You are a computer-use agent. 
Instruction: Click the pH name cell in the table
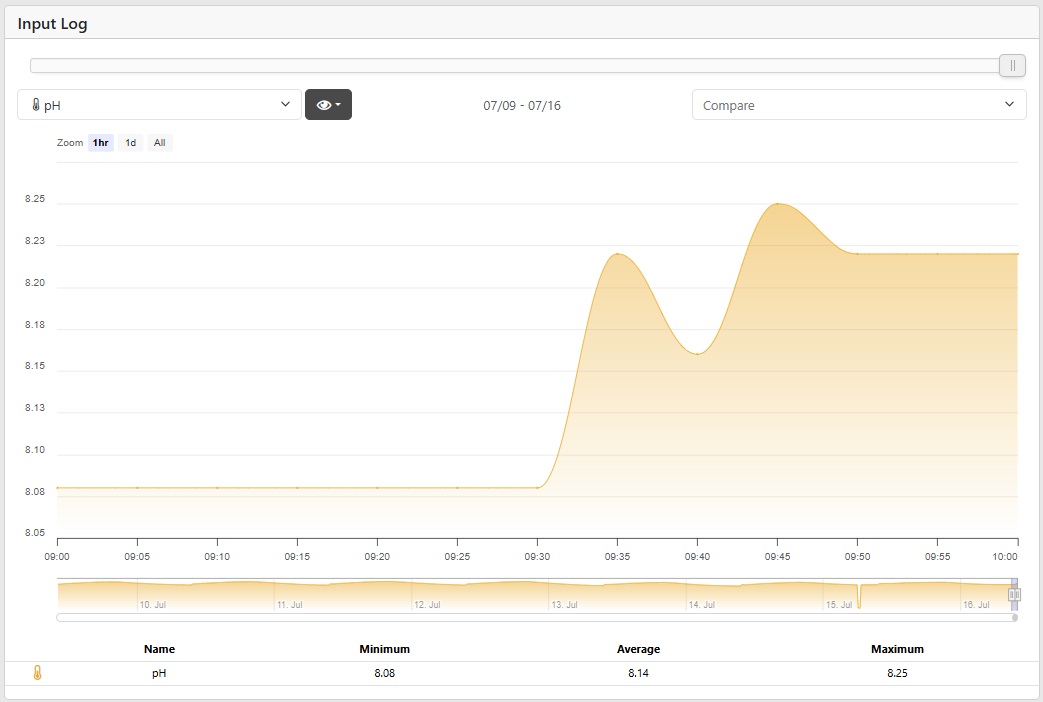(159, 674)
